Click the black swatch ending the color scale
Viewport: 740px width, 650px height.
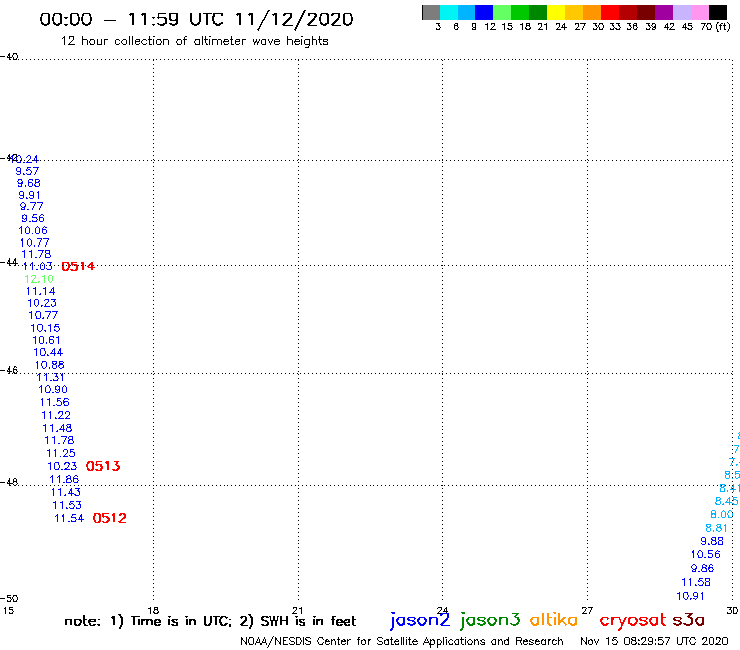718,12
